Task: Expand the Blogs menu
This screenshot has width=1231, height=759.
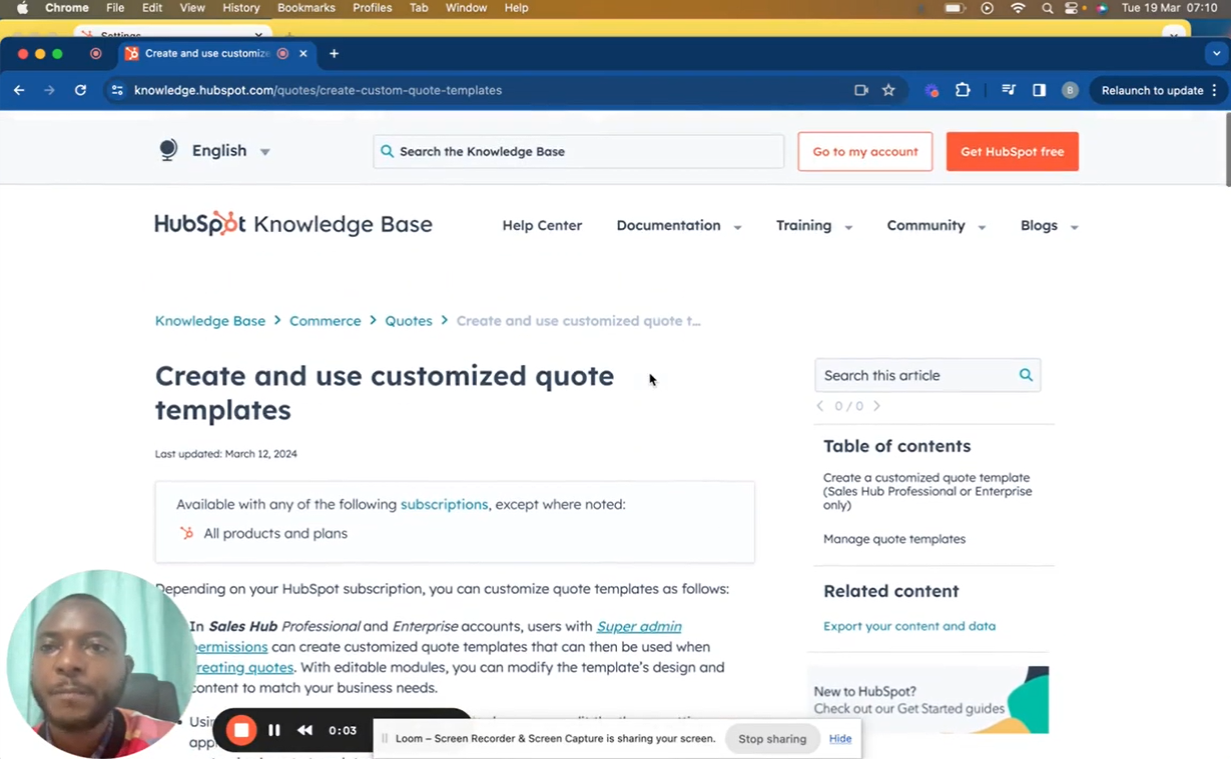Action: coord(1049,226)
